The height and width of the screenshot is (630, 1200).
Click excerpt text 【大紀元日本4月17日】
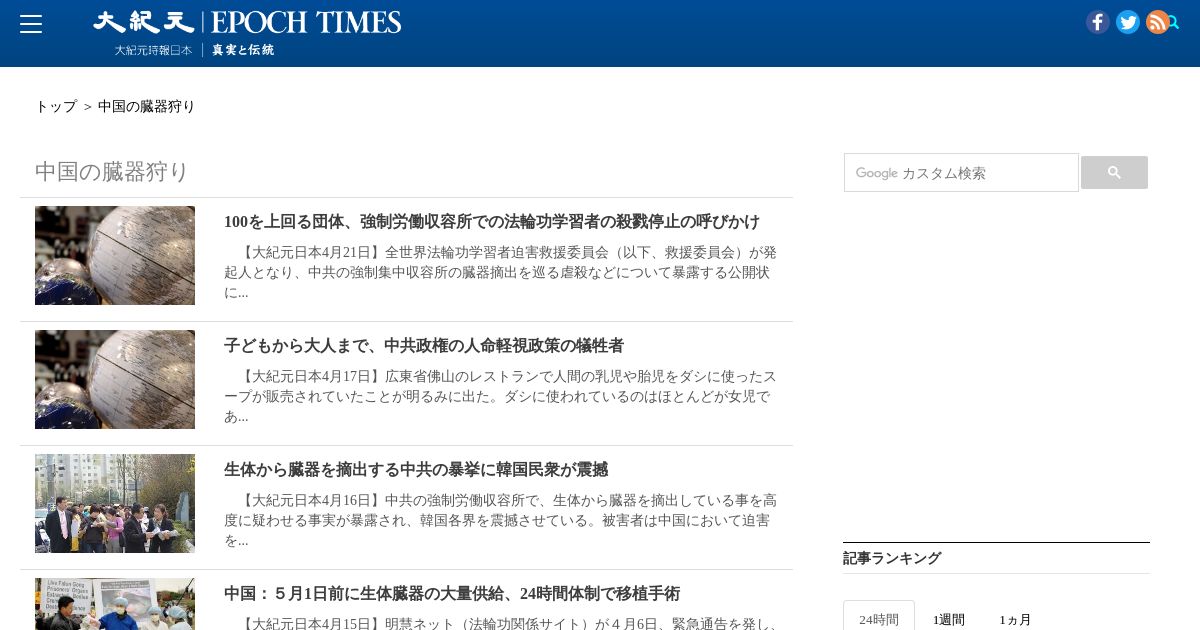pos(500,396)
